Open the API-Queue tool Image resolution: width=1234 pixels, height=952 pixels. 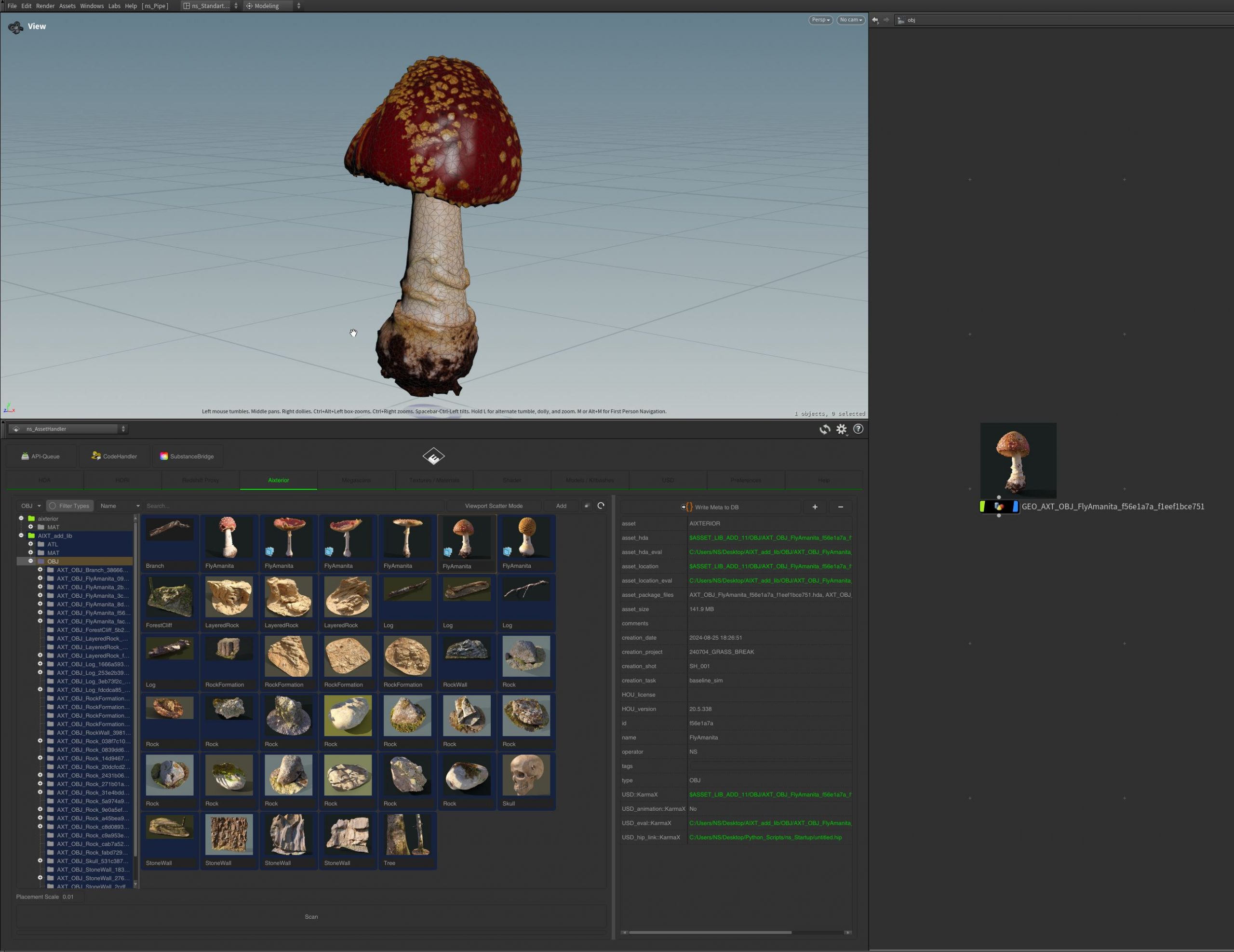[x=40, y=456]
